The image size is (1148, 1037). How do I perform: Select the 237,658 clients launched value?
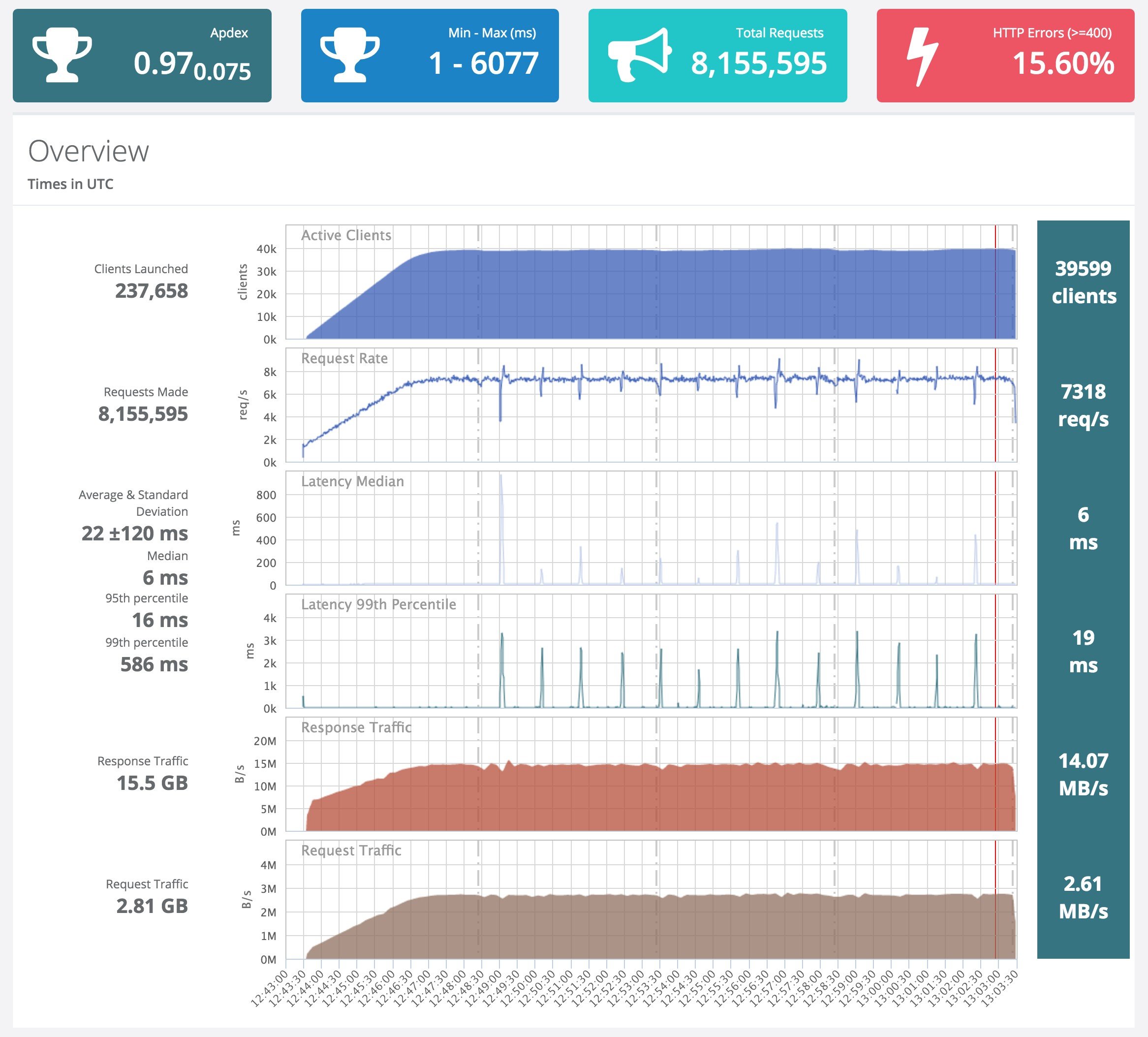pos(152,291)
